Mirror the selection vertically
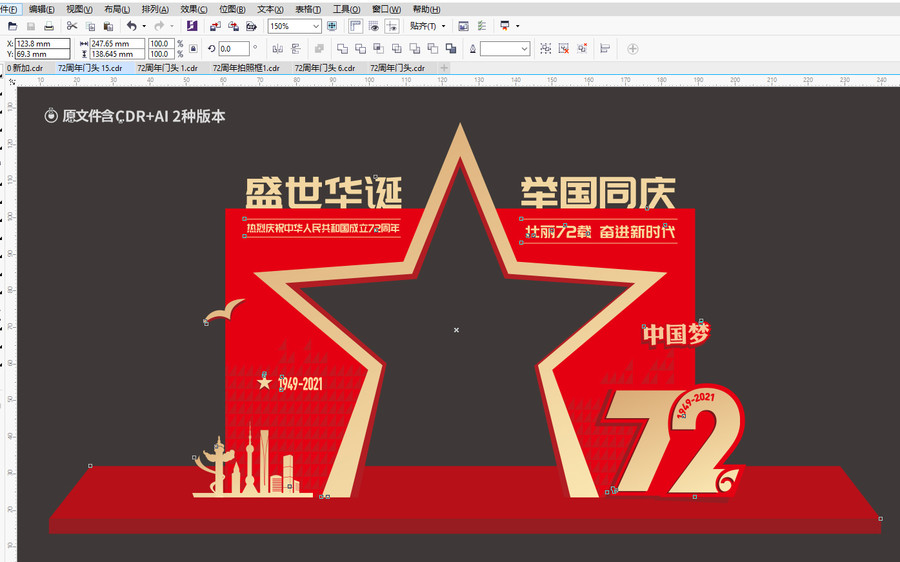The width and height of the screenshot is (900, 562). (296, 49)
